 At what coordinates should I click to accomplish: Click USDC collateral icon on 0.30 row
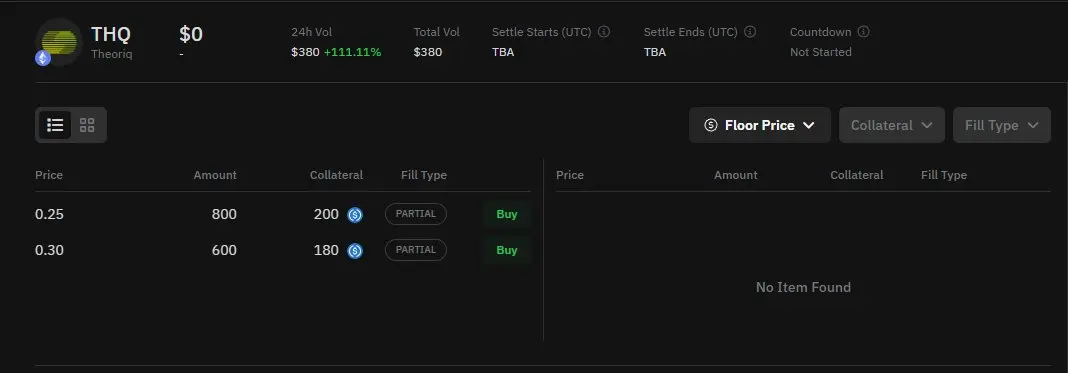(x=354, y=251)
